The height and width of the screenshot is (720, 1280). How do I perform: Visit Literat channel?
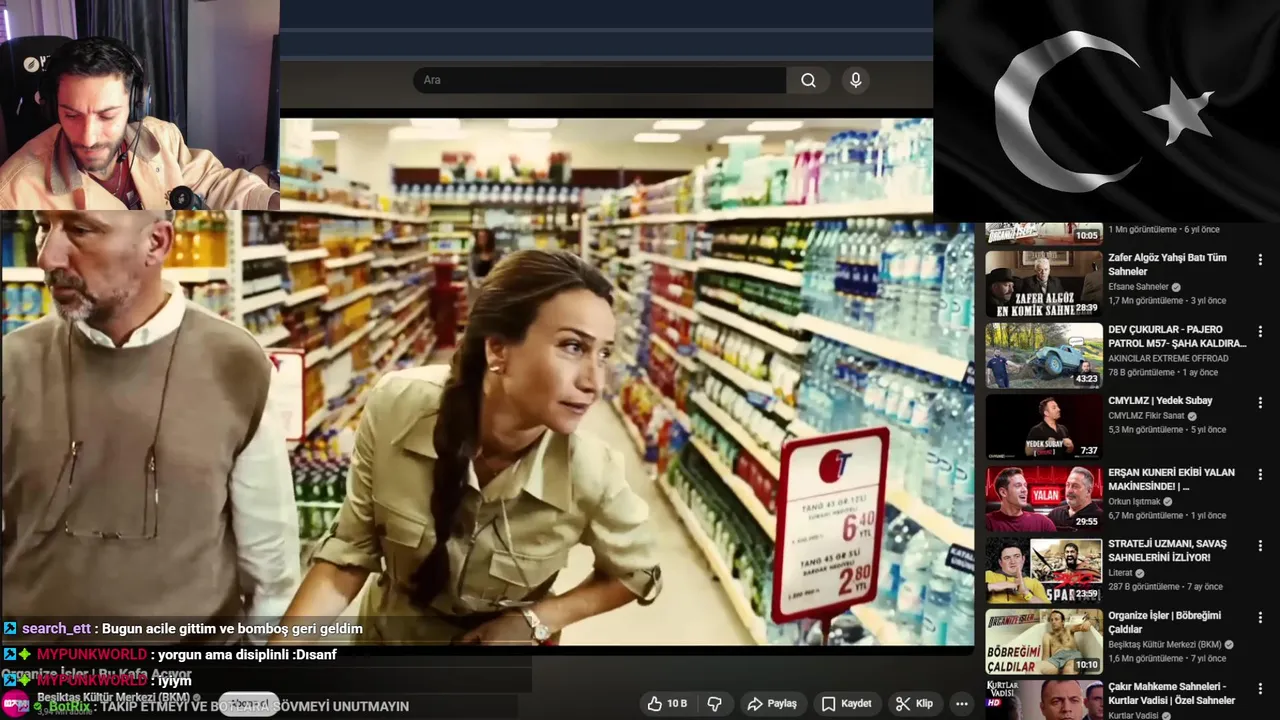tap(1120, 573)
